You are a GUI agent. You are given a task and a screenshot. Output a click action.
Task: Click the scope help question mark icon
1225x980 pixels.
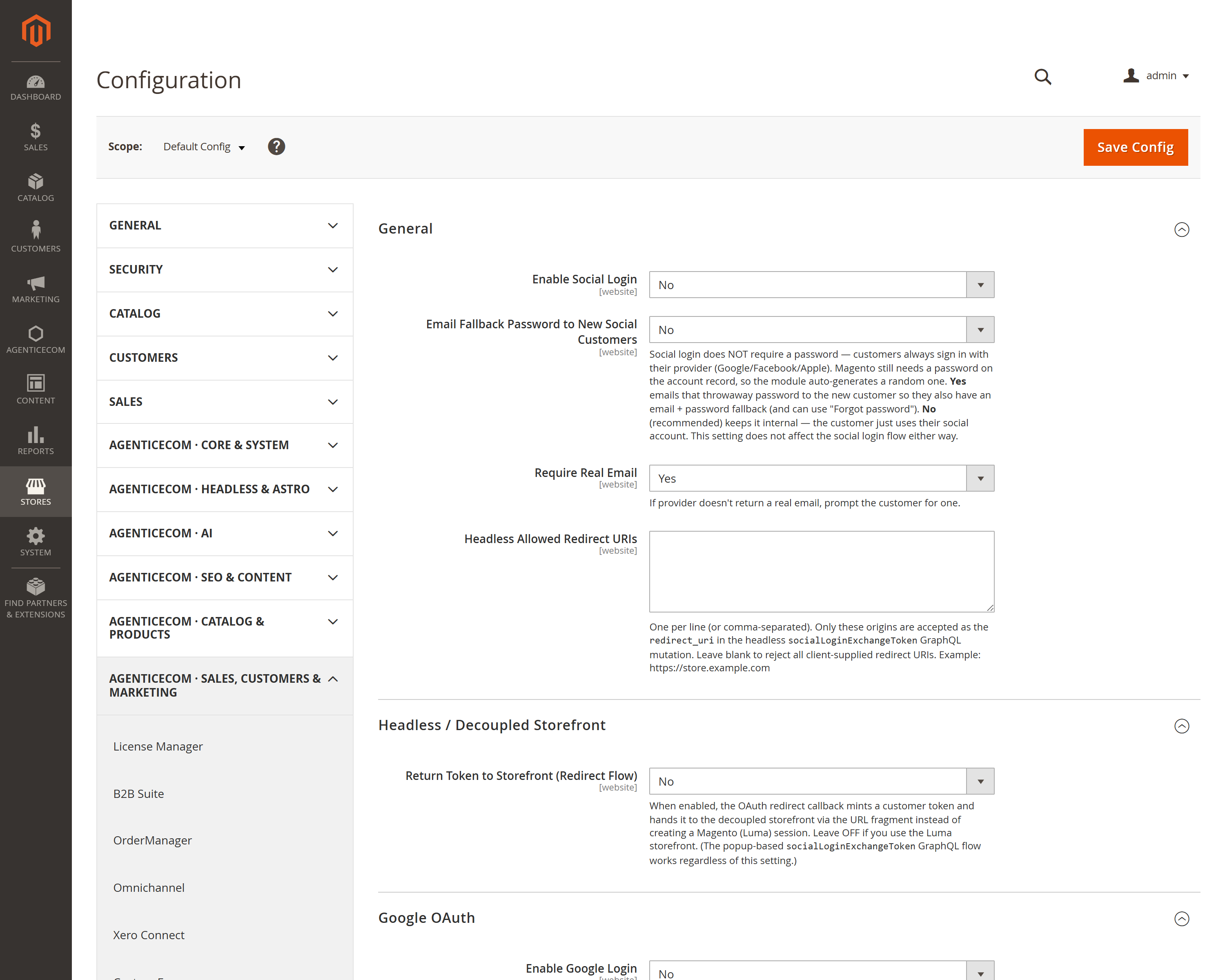tap(276, 147)
